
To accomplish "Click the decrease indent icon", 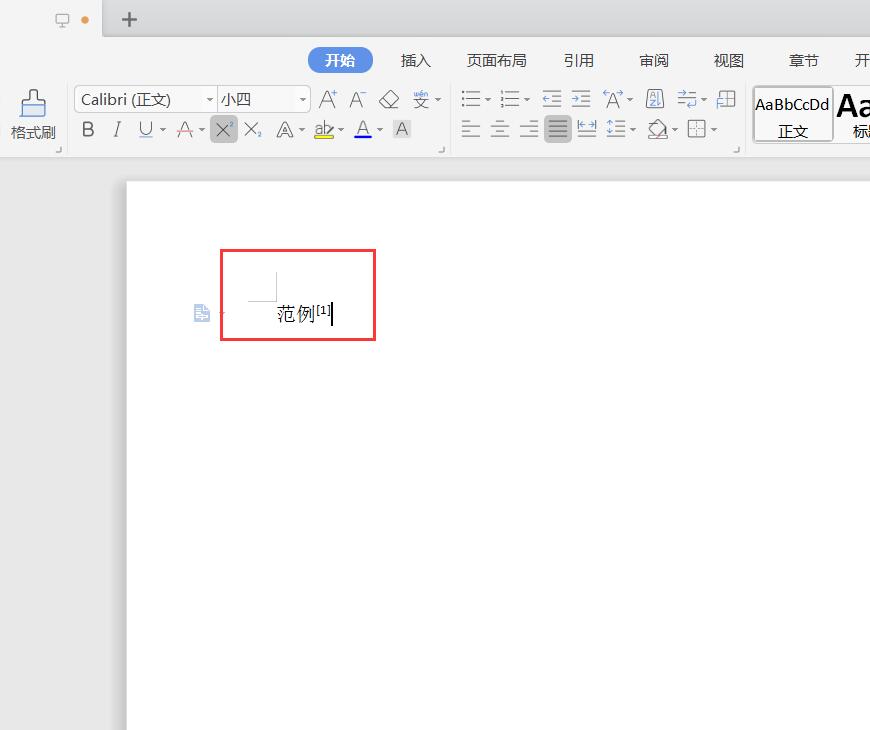I will (x=551, y=99).
